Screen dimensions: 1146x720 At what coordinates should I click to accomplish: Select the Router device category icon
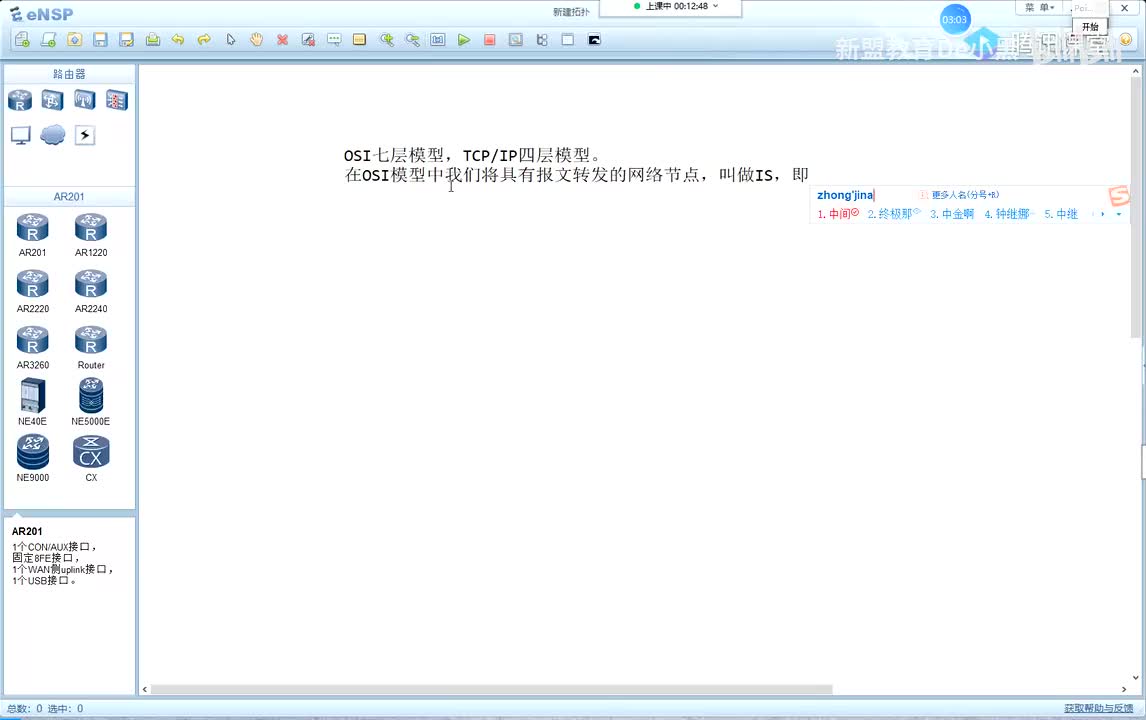click(20, 100)
